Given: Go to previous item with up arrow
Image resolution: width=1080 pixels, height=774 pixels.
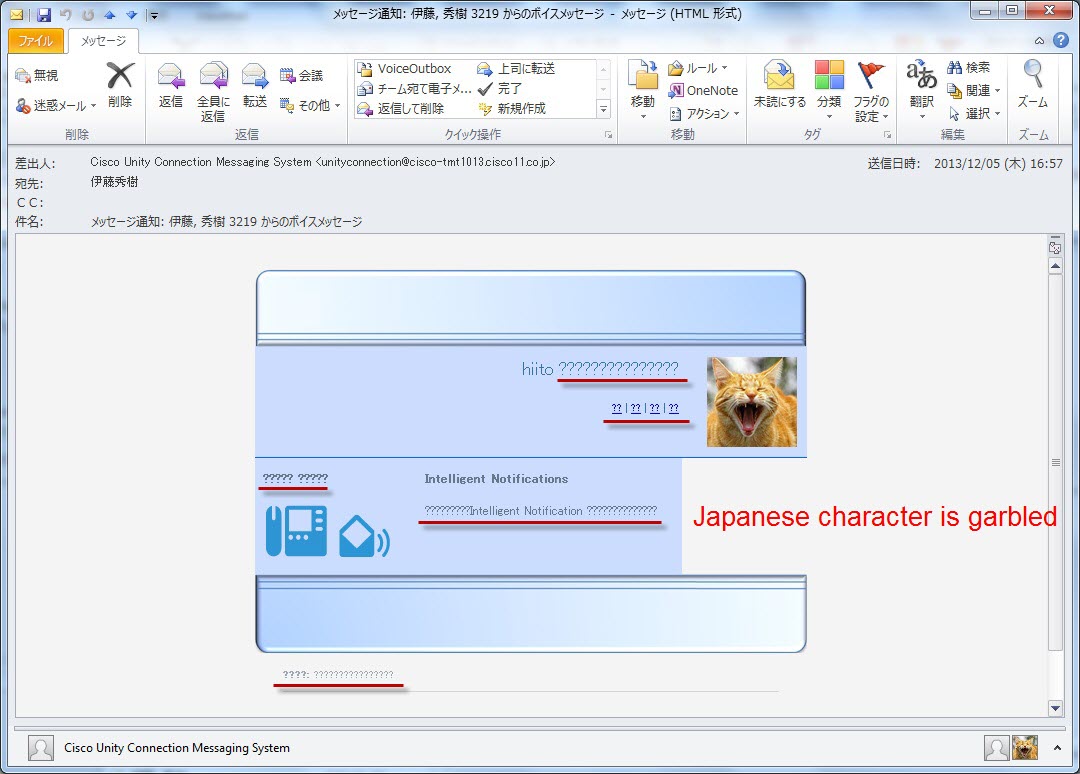Looking at the screenshot, I should pos(109,14).
